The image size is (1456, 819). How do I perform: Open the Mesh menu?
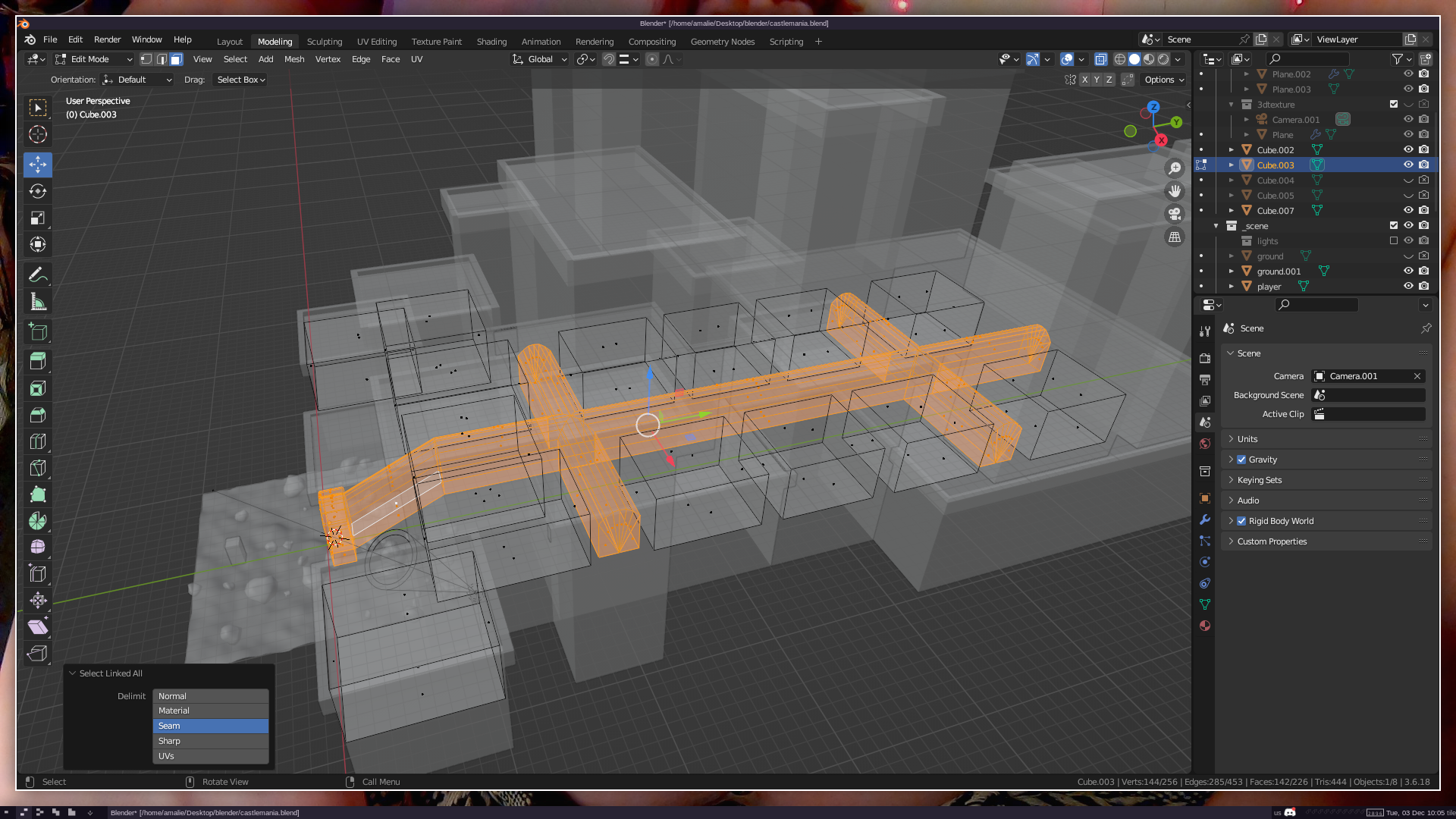coord(294,59)
